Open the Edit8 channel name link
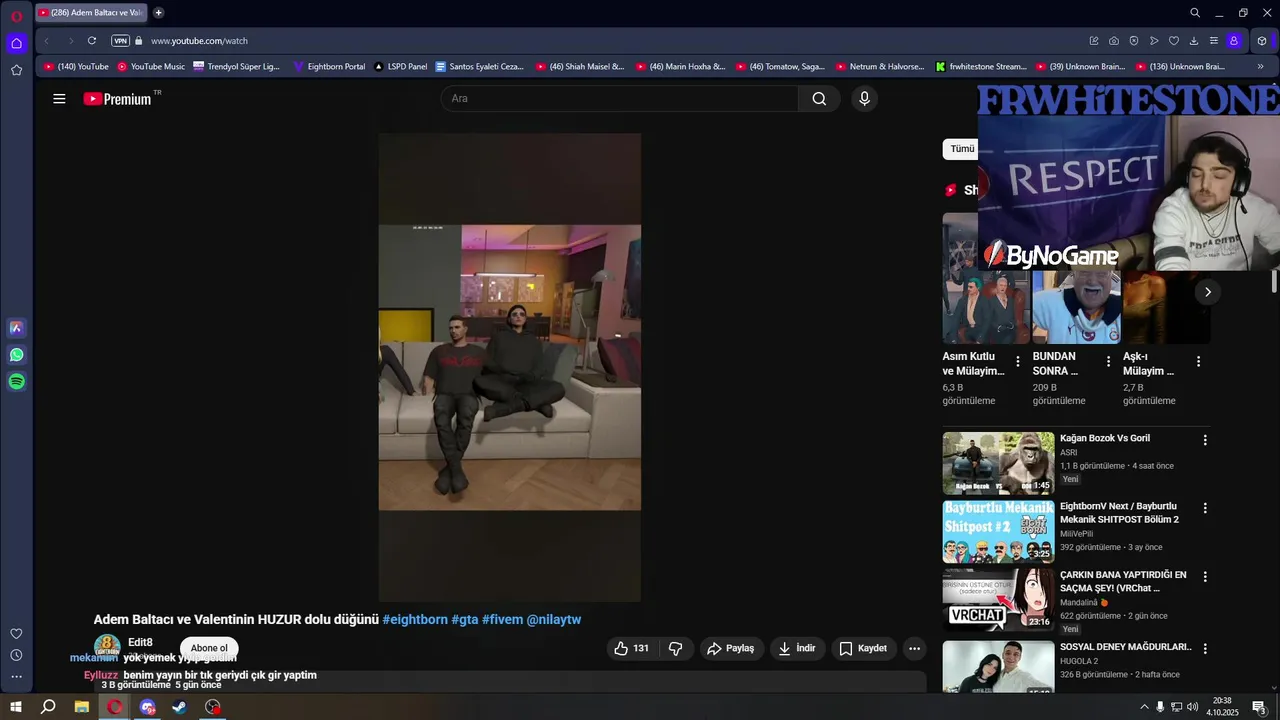Screen dimensions: 1280x720 (x=140, y=642)
